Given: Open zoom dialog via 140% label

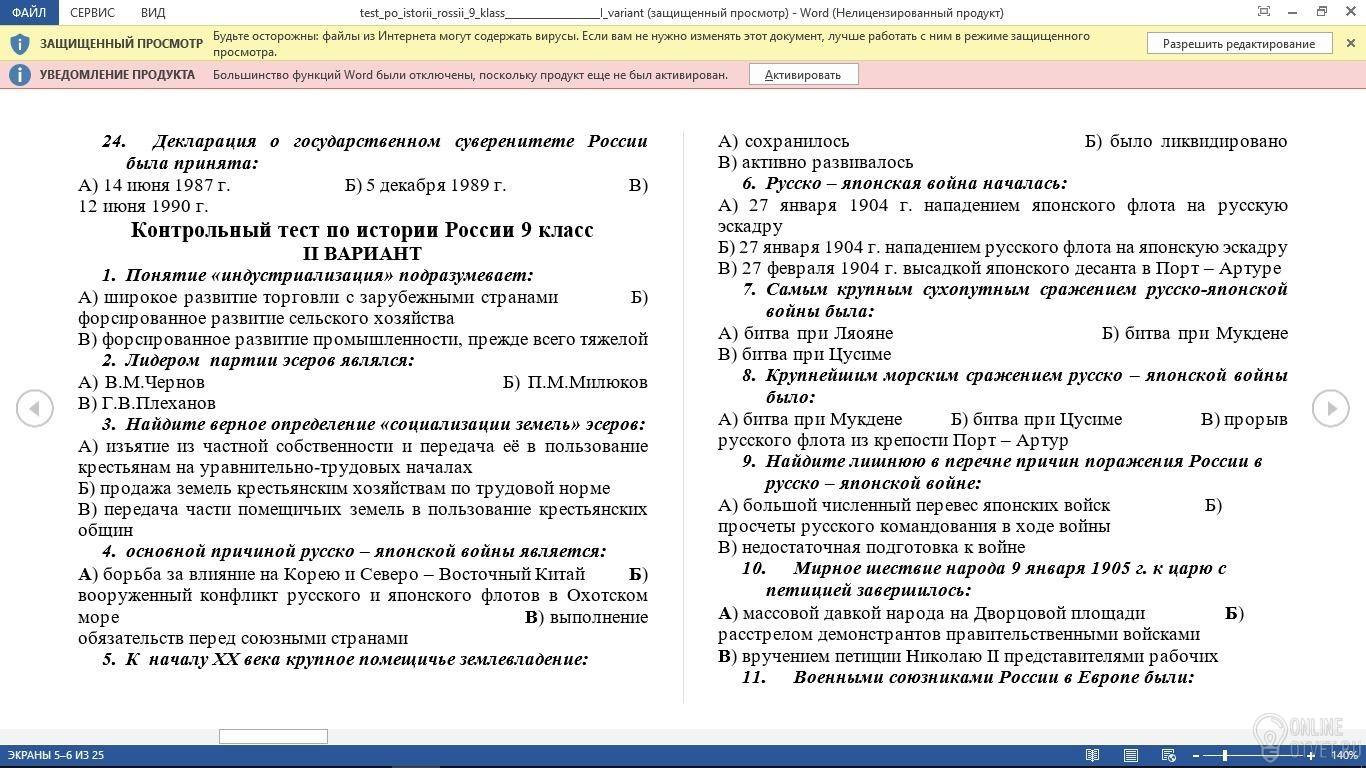Looking at the screenshot, I should click(1343, 755).
